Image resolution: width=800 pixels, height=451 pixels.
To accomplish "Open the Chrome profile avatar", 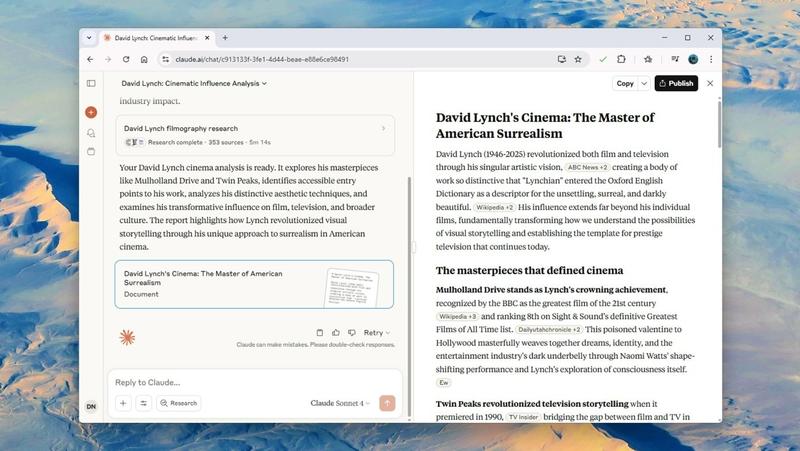I will click(693, 59).
